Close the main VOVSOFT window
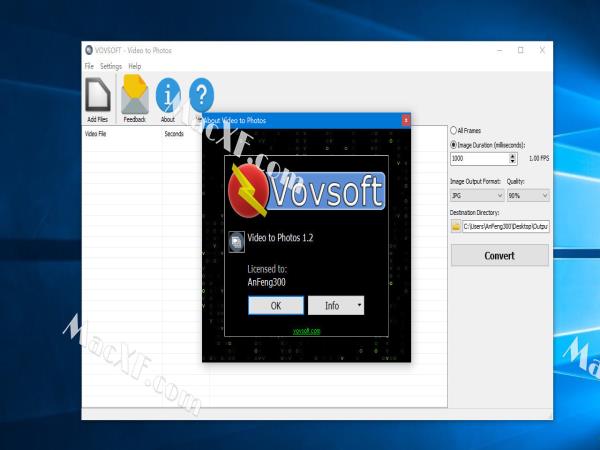This screenshot has height=450, width=600. (x=542, y=50)
